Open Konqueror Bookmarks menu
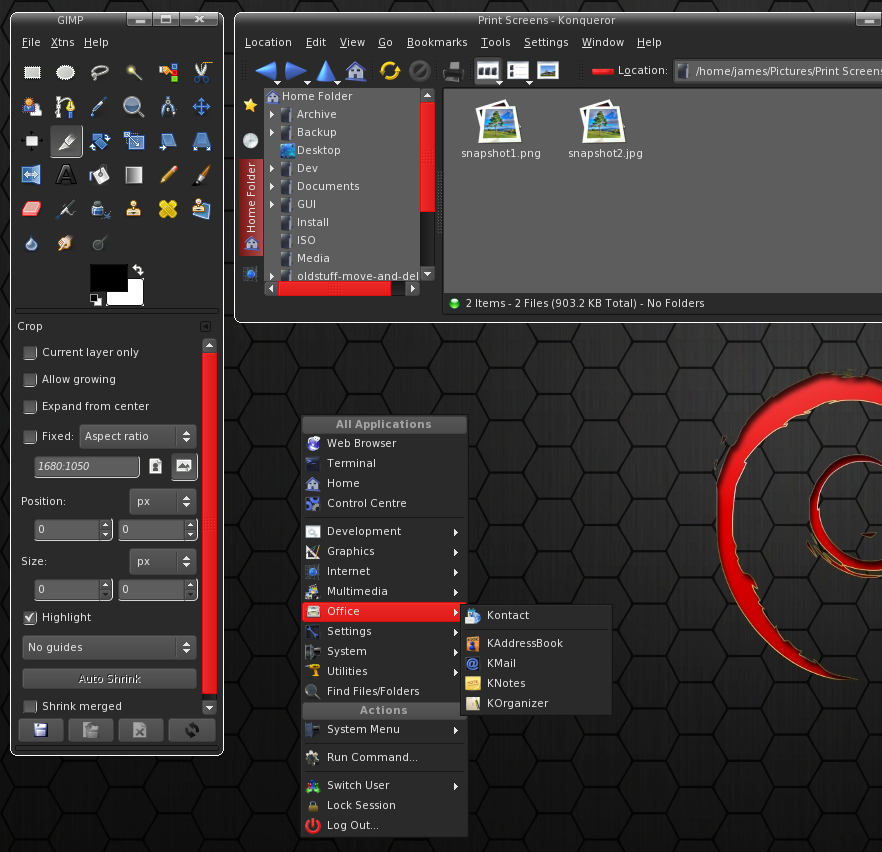Viewport: 882px width, 852px height. pos(437,42)
